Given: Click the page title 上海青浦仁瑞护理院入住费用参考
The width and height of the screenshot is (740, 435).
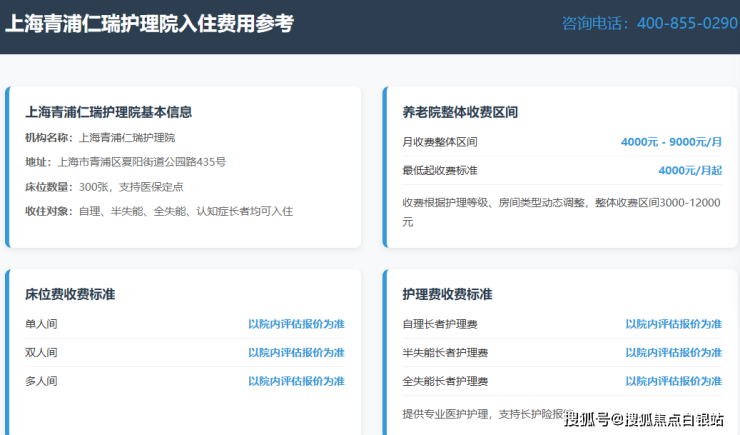Looking at the screenshot, I should point(150,24).
